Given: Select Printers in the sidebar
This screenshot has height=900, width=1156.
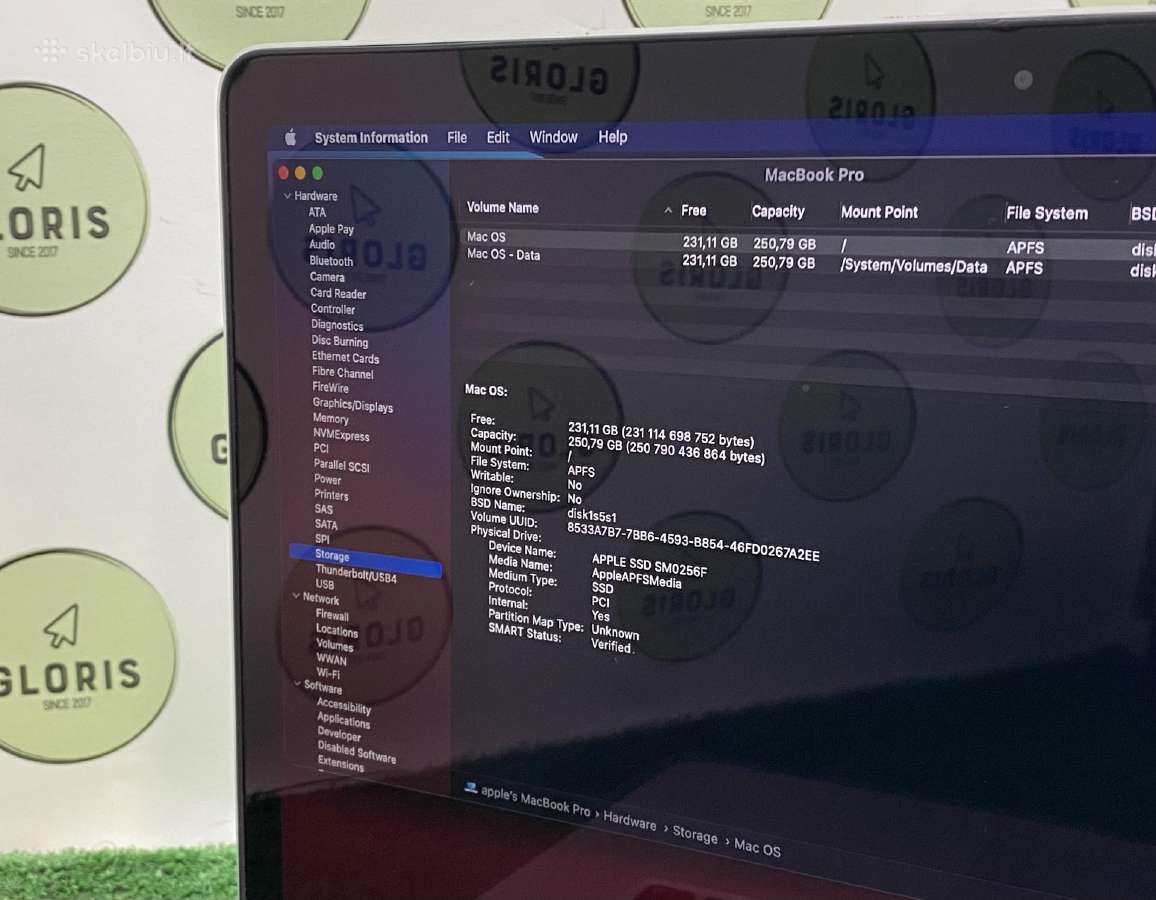Looking at the screenshot, I should click(x=331, y=495).
